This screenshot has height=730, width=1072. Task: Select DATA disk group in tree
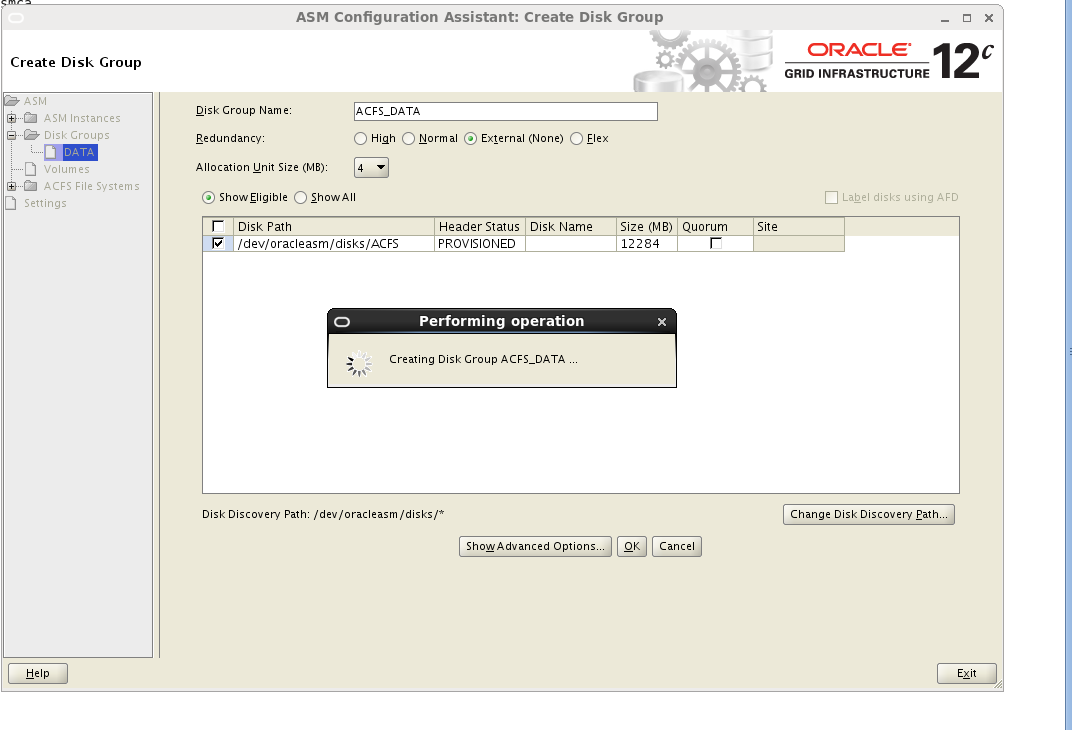click(x=79, y=152)
